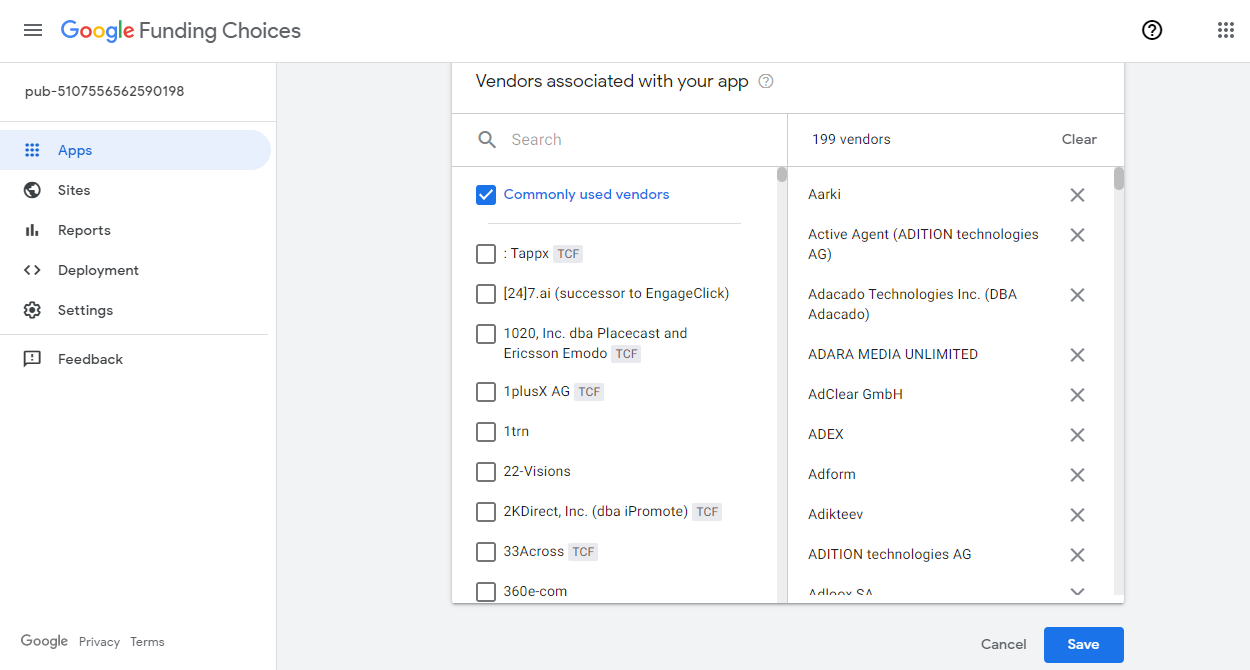Open the Terms link in footer

[x=147, y=642]
